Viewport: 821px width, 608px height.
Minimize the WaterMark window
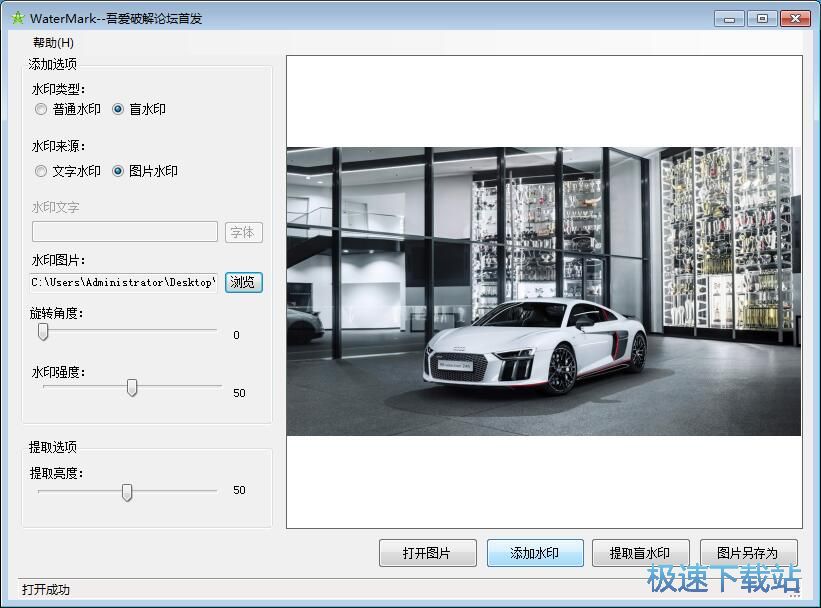[x=730, y=18]
